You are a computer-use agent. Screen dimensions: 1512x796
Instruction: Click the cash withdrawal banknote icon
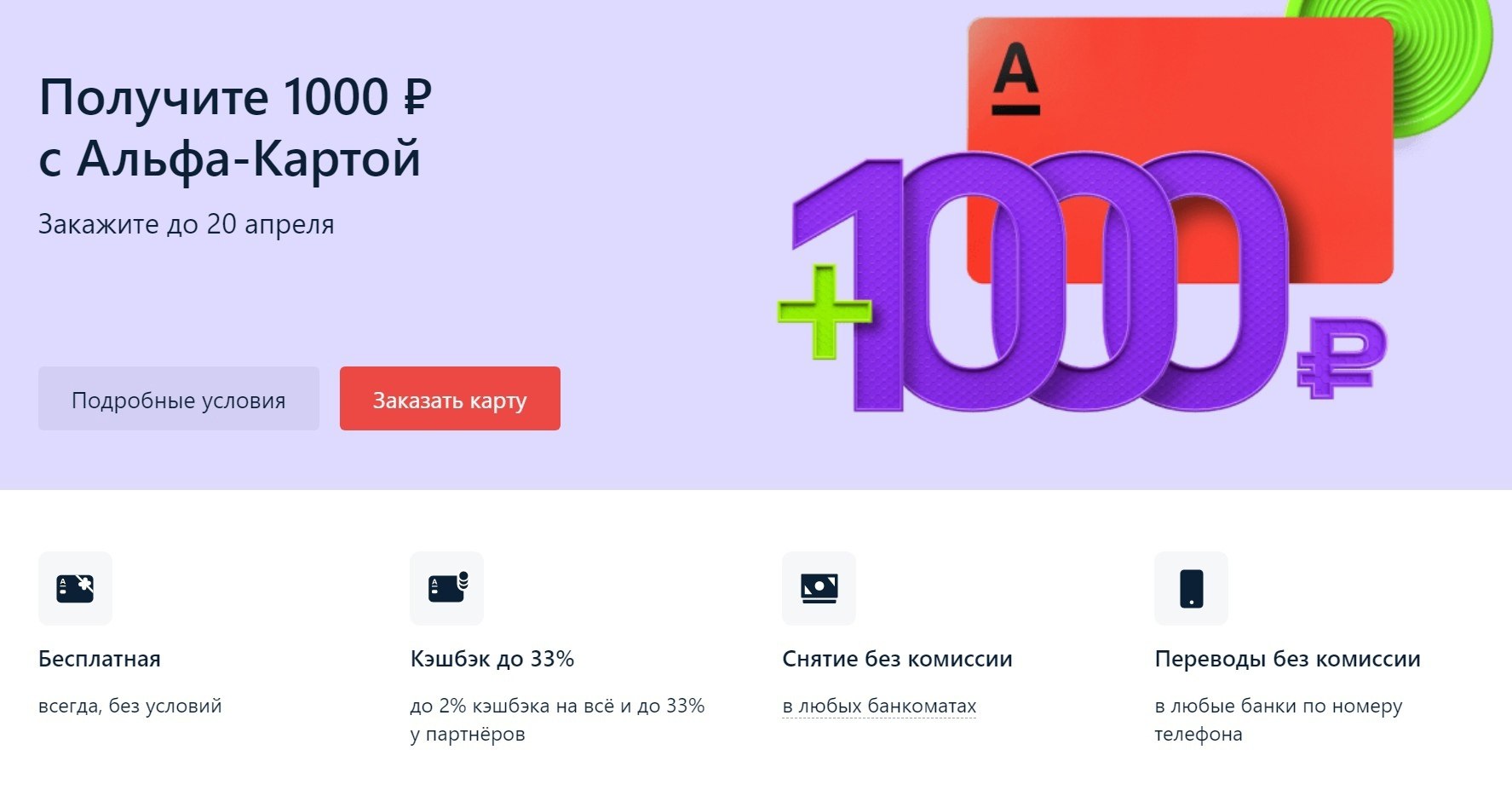pos(819,588)
